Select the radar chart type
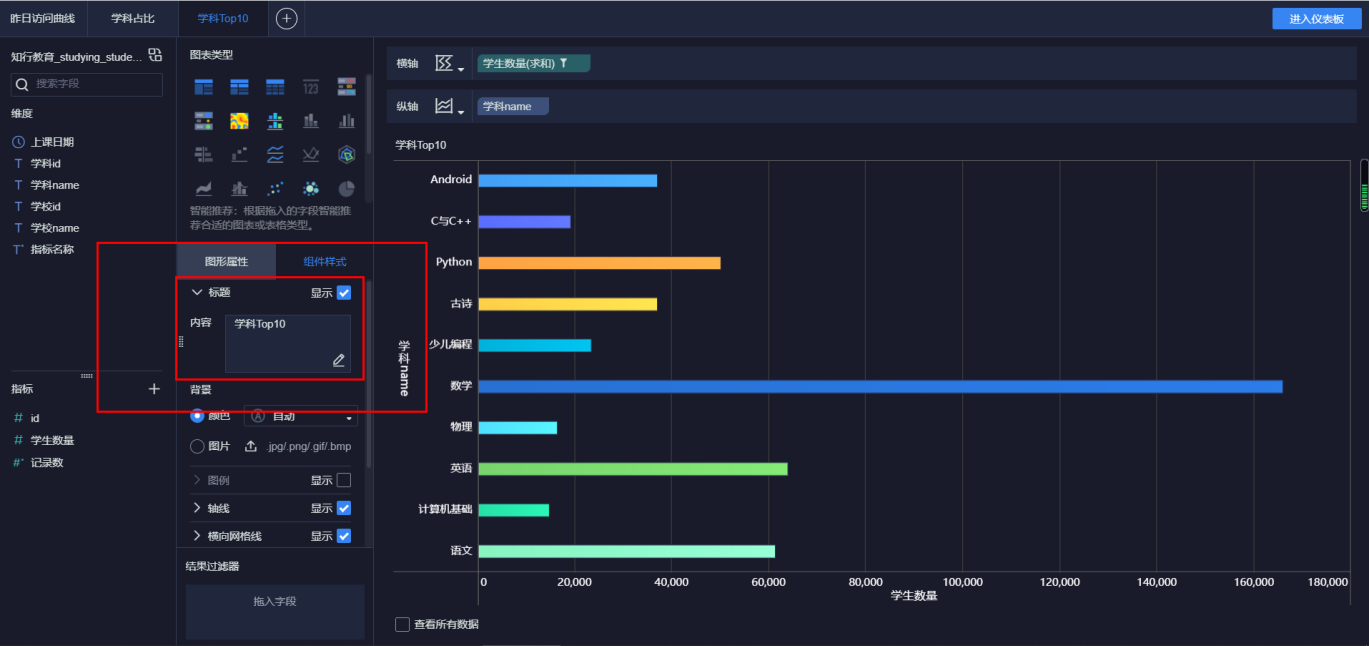1369x646 pixels. click(347, 154)
